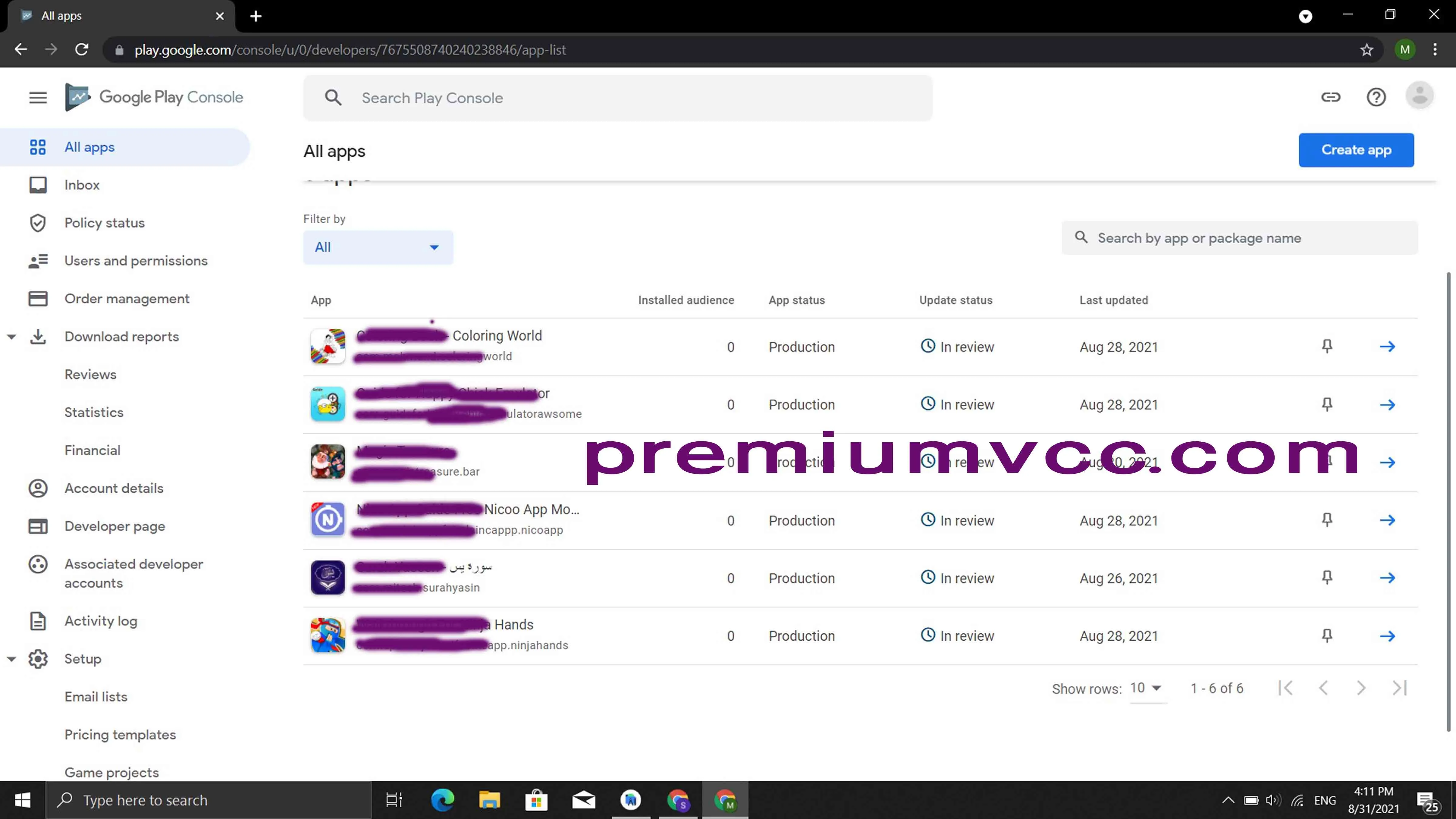The height and width of the screenshot is (819, 1456).
Task: Open ulatorawsome app via arrow
Action: click(1387, 405)
